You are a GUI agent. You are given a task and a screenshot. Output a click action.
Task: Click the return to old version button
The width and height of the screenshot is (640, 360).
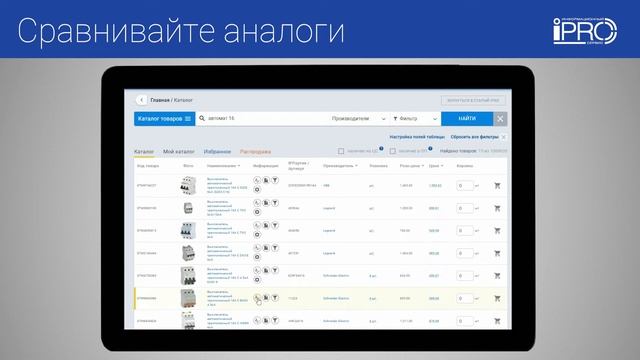[x=473, y=100]
